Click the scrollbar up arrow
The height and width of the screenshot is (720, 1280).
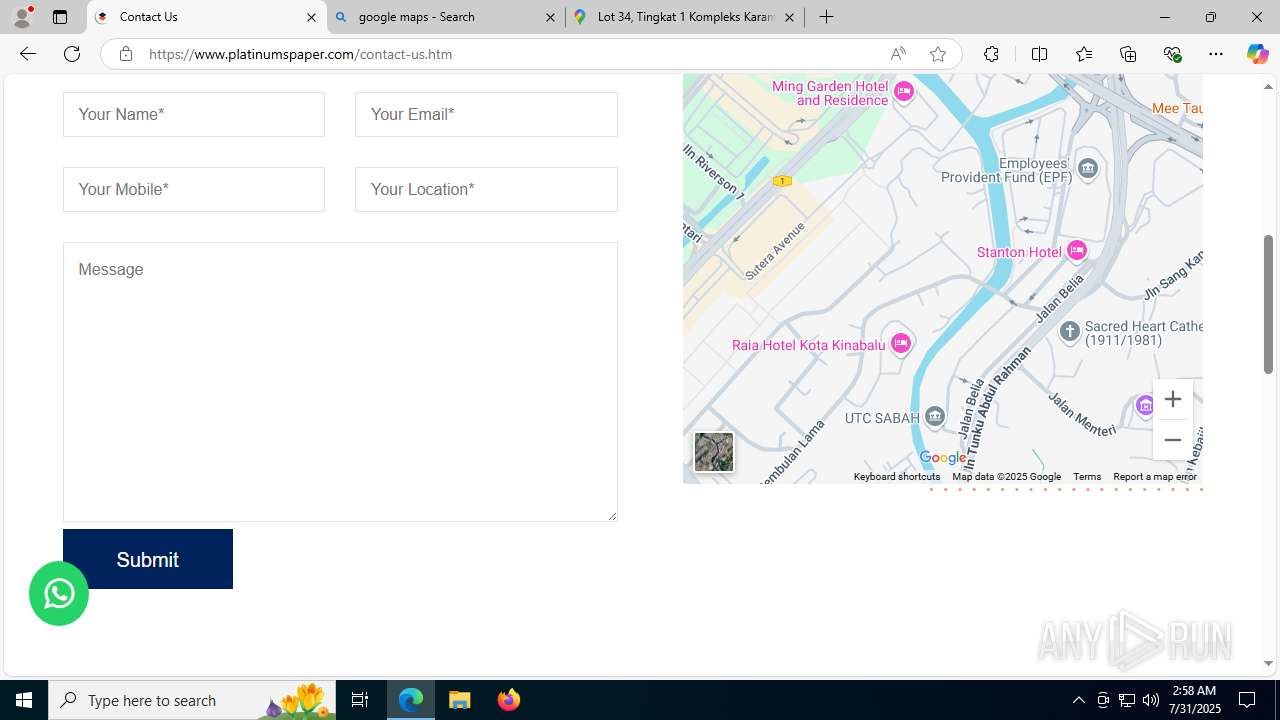pos(1268,86)
